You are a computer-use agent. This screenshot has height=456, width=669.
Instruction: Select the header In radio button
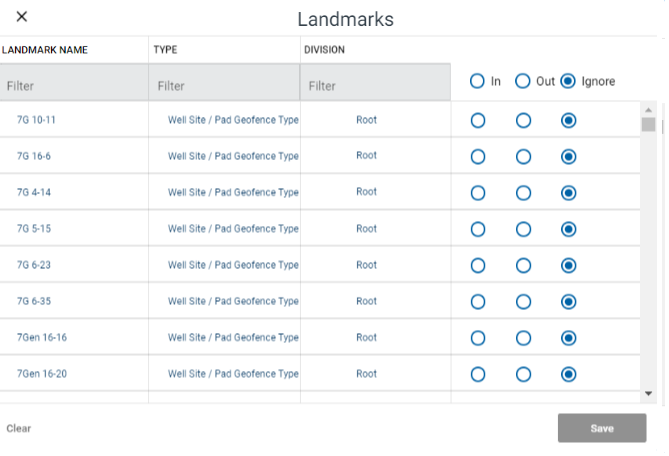click(x=477, y=81)
